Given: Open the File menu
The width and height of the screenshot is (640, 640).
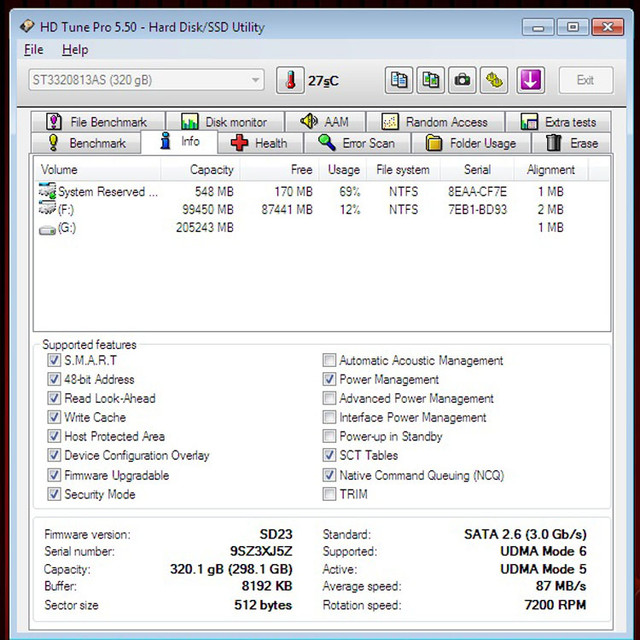Looking at the screenshot, I should click(x=33, y=50).
